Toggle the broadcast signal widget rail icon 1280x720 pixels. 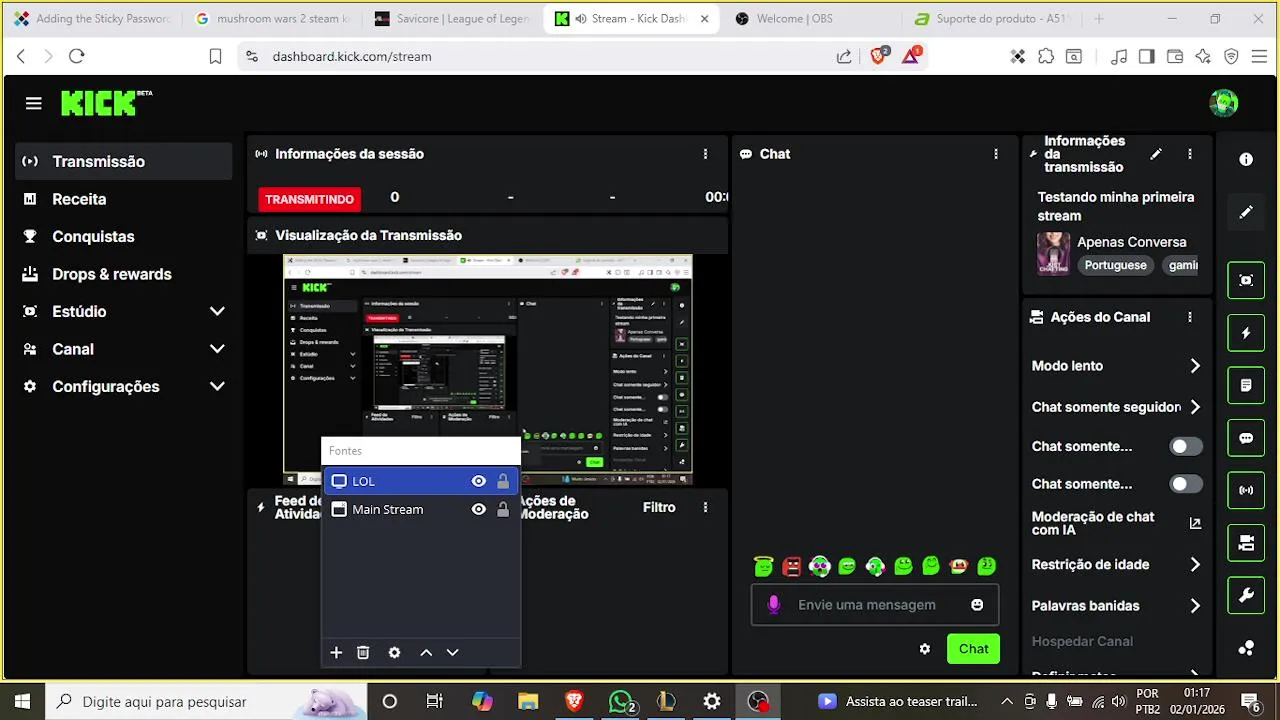tap(1246, 490)
